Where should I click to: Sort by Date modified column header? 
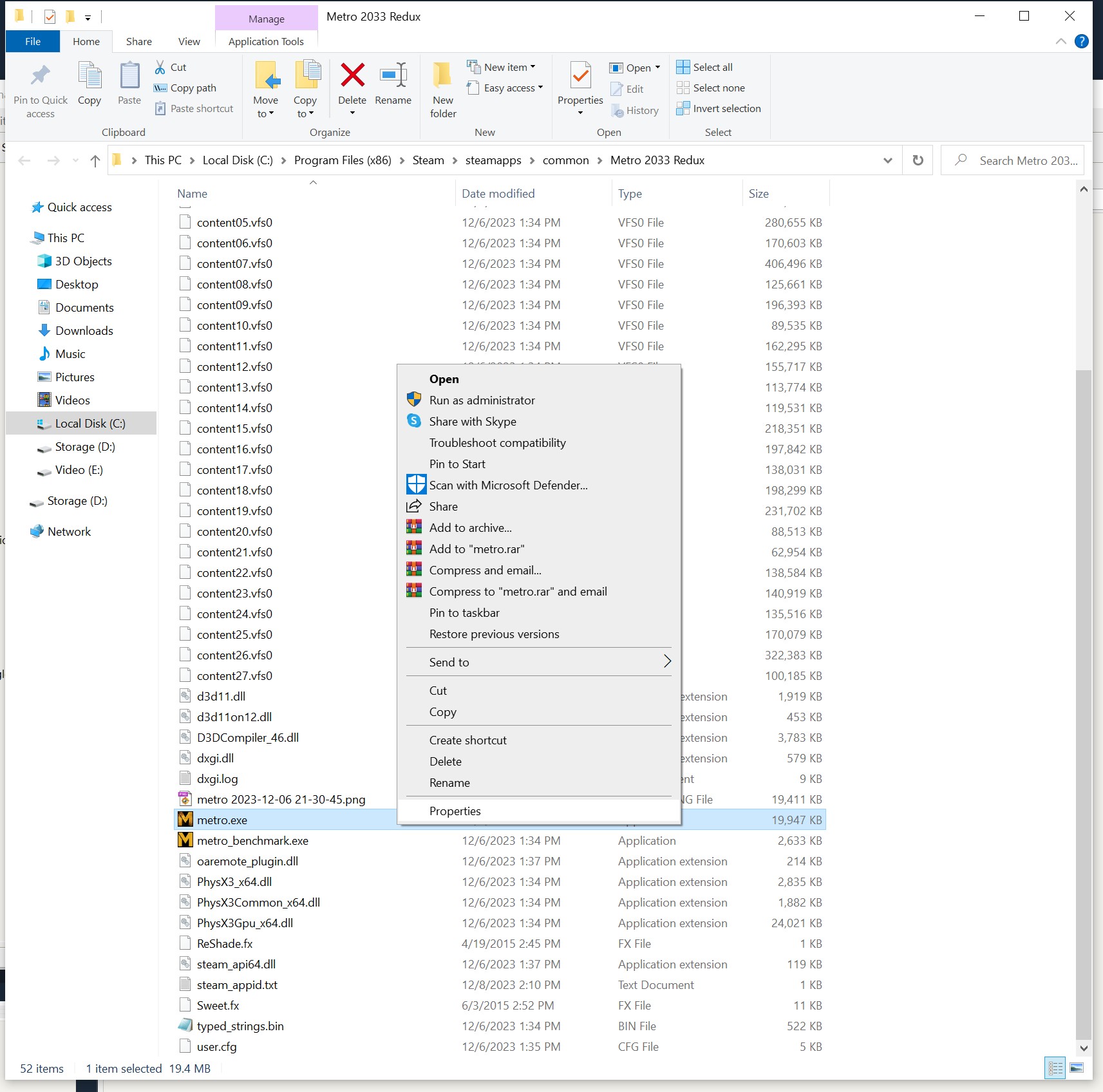[534, 193]
